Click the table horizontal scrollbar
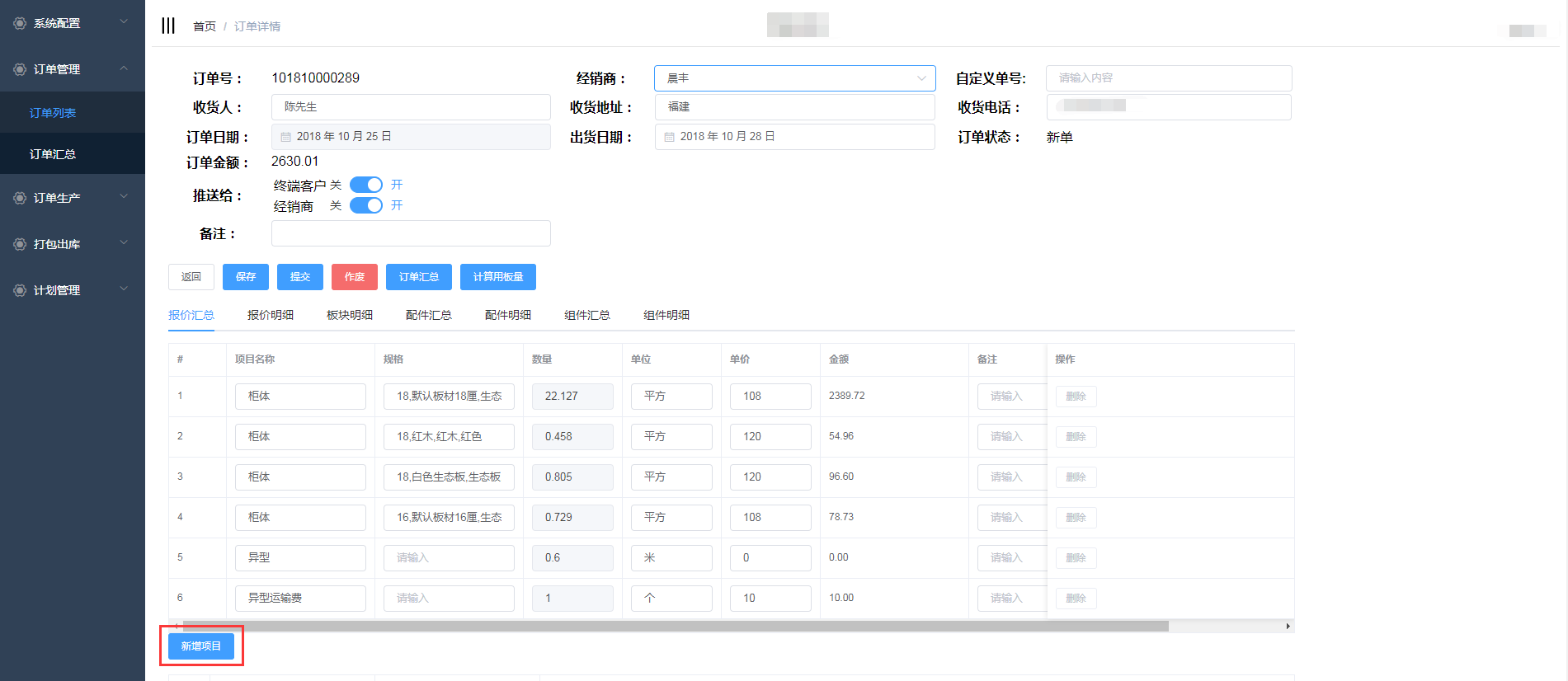The height and width of the screenshot is (681, 1568). (675, 627)
